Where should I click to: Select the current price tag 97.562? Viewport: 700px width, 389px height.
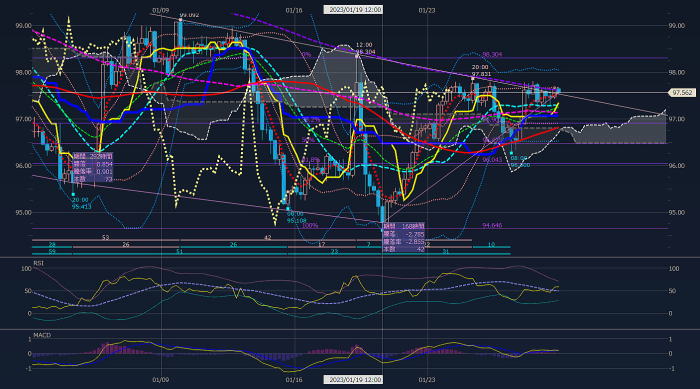[x=682, y=92]
